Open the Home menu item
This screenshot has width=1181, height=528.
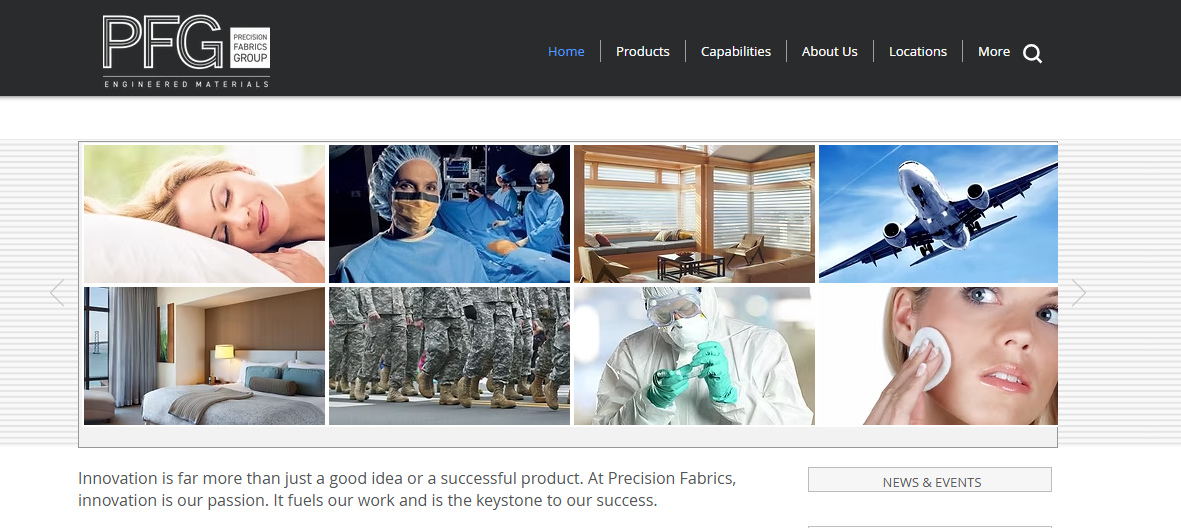tap(566, 51)
